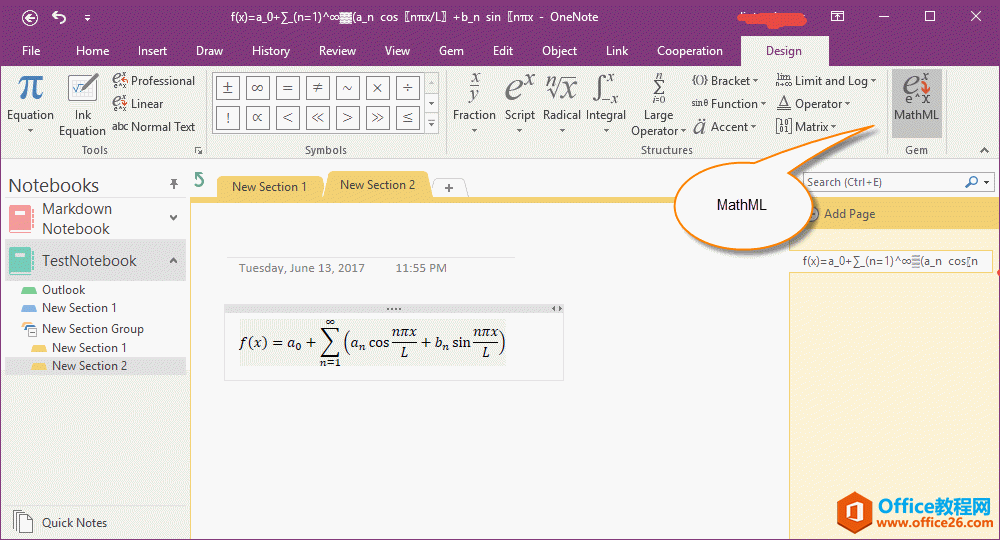
Task: Switch to the Review ribbon tab
Action: pos(337,51)
